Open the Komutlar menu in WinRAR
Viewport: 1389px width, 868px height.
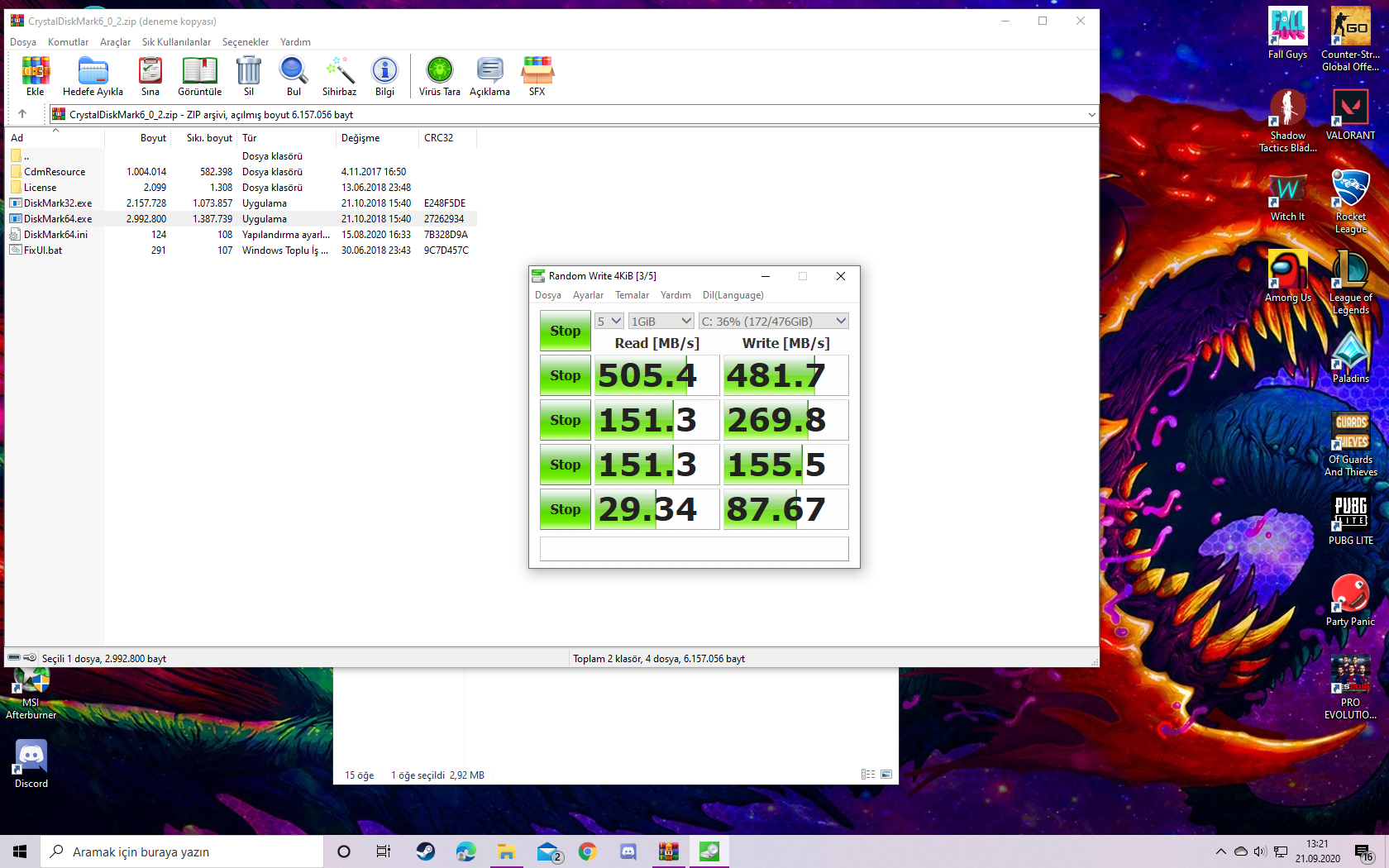(x=68, y=42)
